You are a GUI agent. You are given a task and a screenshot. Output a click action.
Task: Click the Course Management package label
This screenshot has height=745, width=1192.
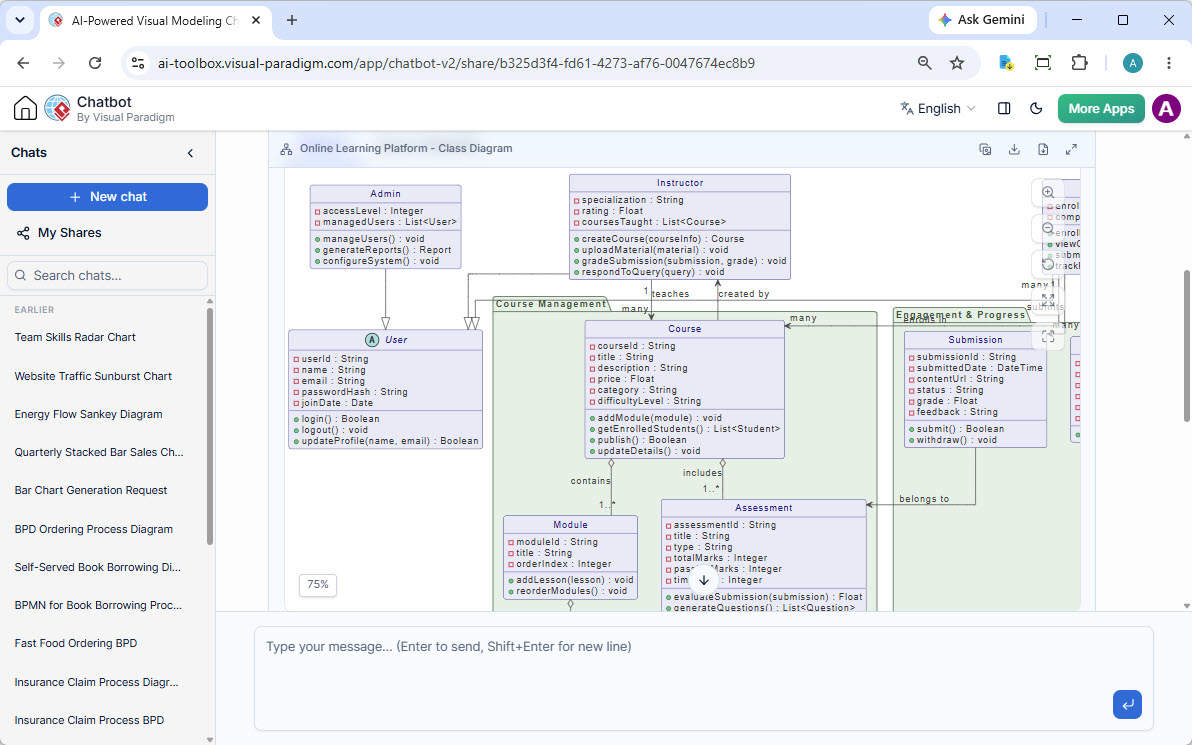coord(551,304)
